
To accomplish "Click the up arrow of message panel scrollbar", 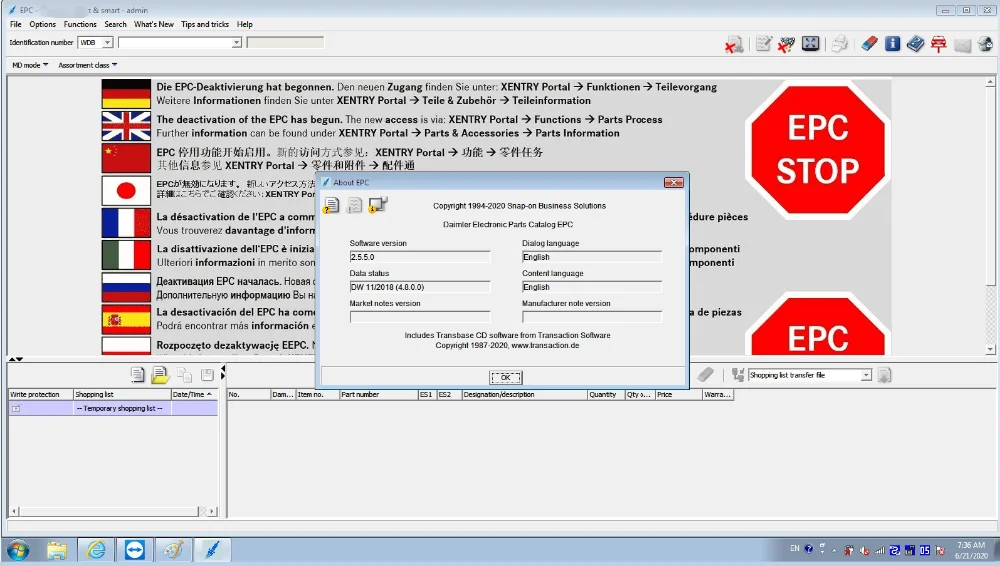I will [990, 82].
